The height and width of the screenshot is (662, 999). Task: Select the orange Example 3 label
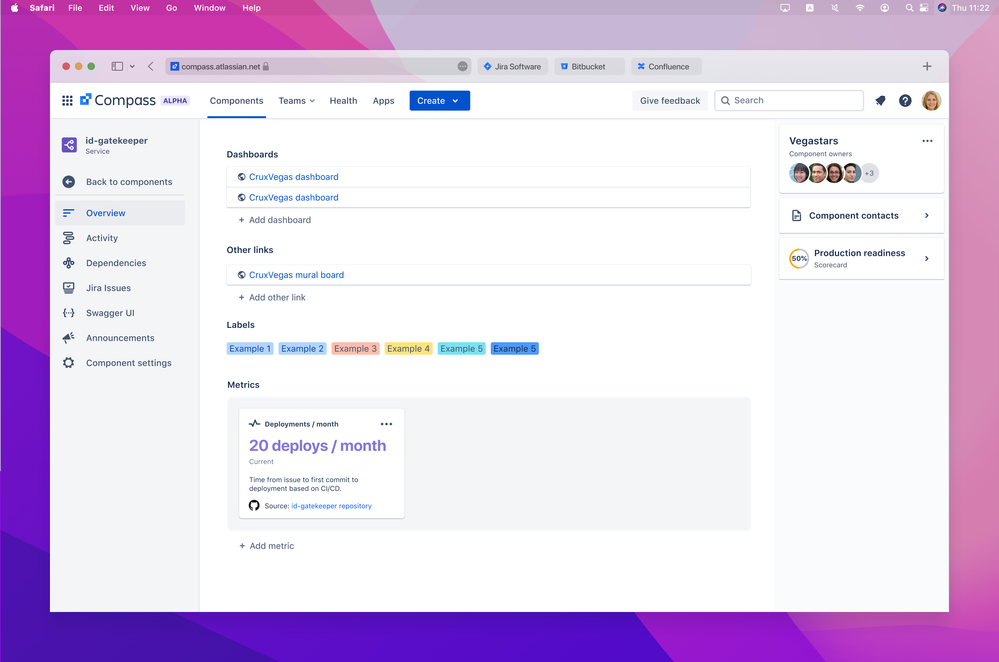coord(356,349)
